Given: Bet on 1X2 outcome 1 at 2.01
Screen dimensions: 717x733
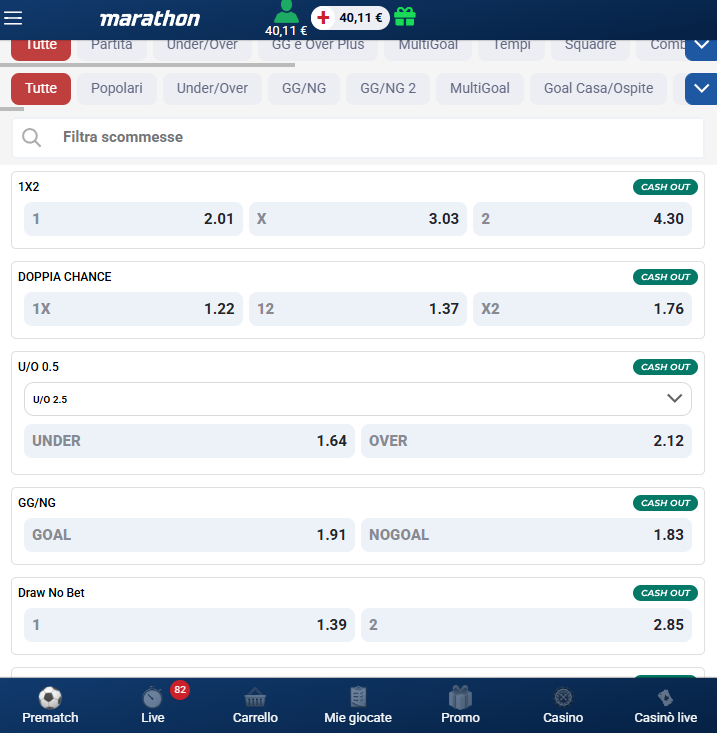Looking at the screenshot, I should tap(133, 219).
